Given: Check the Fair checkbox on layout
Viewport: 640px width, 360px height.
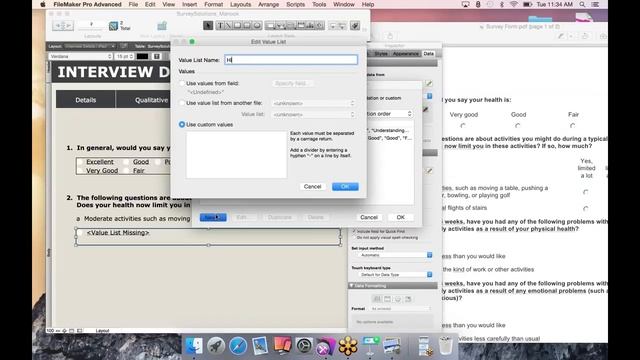Looking at the screenshot, I should [127, 171].
